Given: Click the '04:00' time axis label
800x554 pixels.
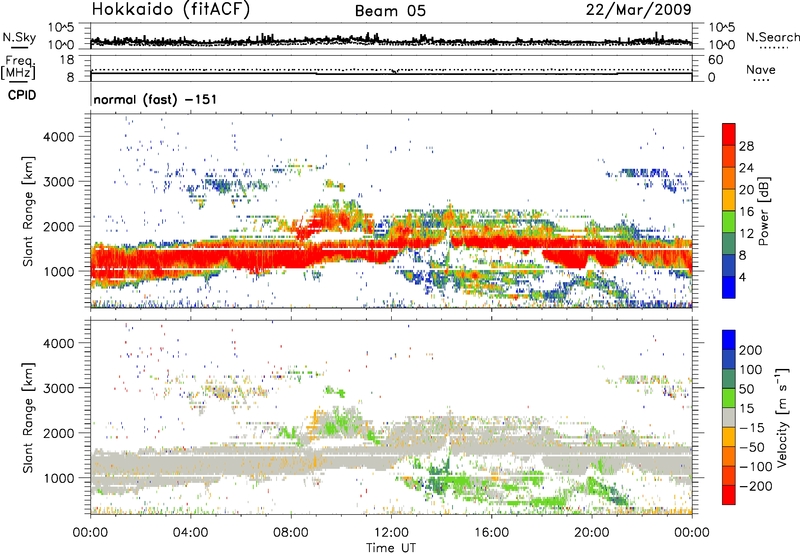Looking at the screenshot, I should 191,533.
